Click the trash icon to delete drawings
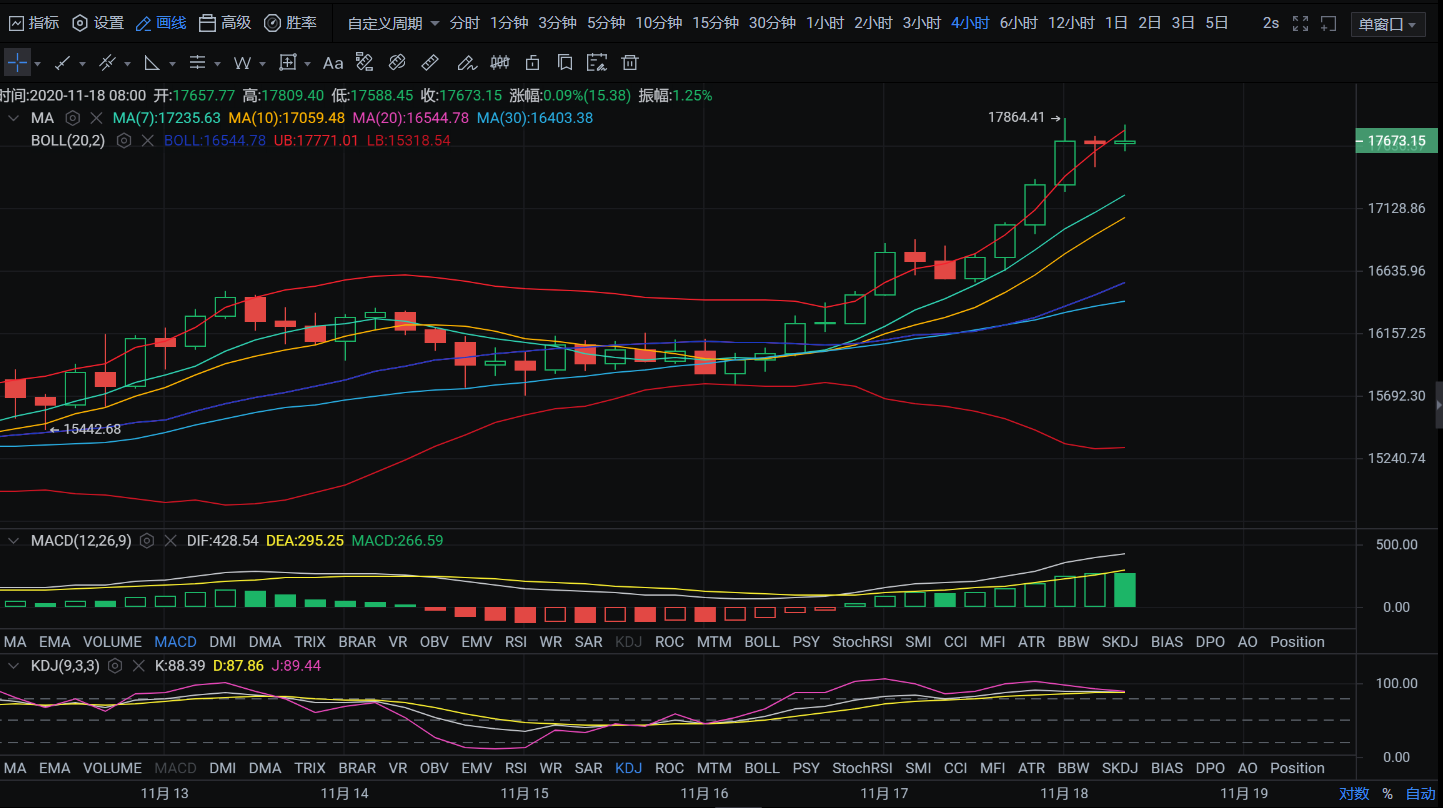 click(x=630, y=63)
